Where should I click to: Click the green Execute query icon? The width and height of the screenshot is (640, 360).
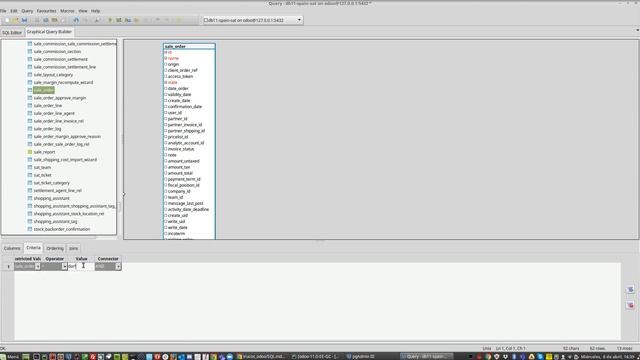click(110, 20)
